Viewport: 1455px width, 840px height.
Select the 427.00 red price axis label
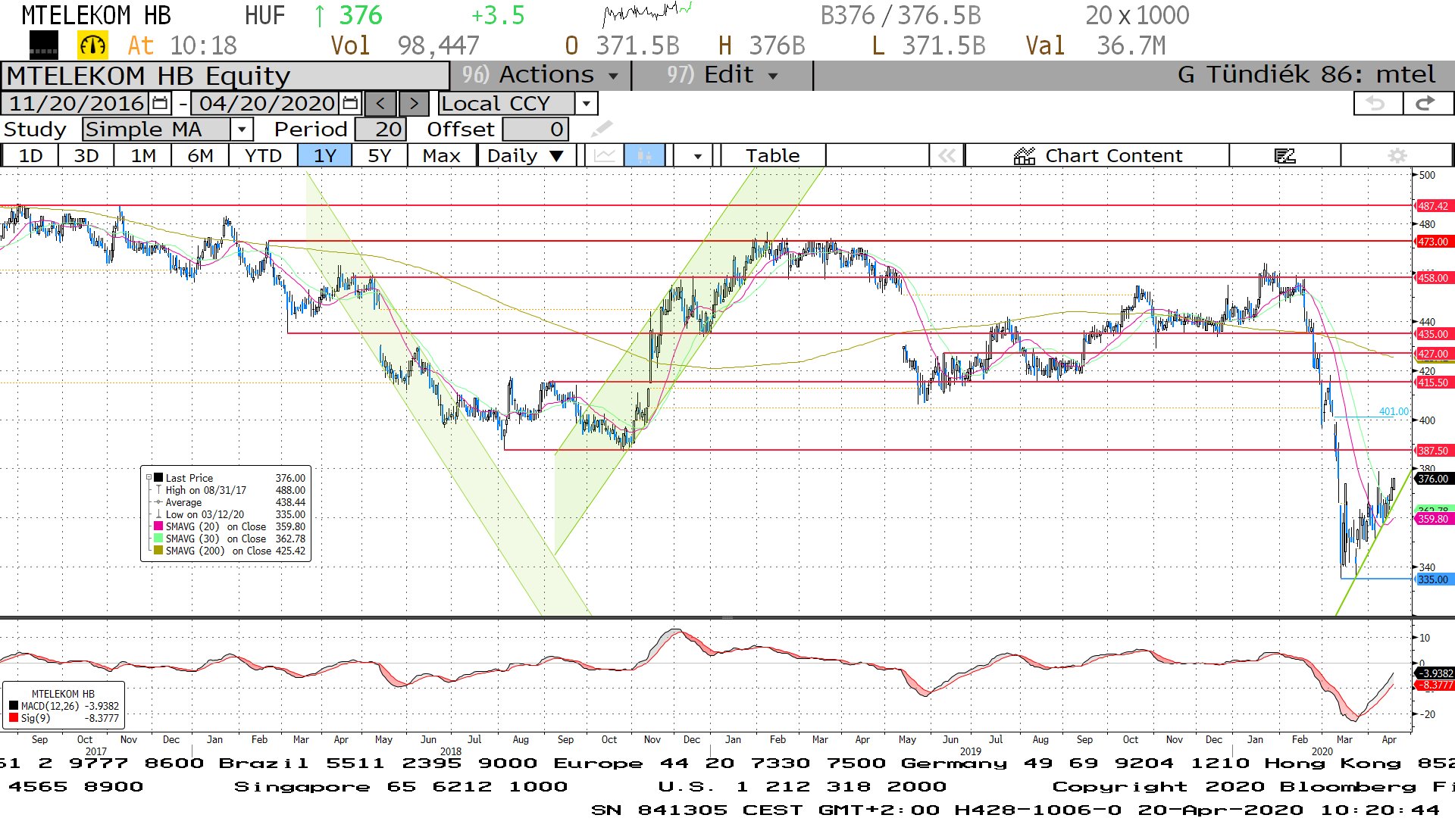tap(1434, 354)
